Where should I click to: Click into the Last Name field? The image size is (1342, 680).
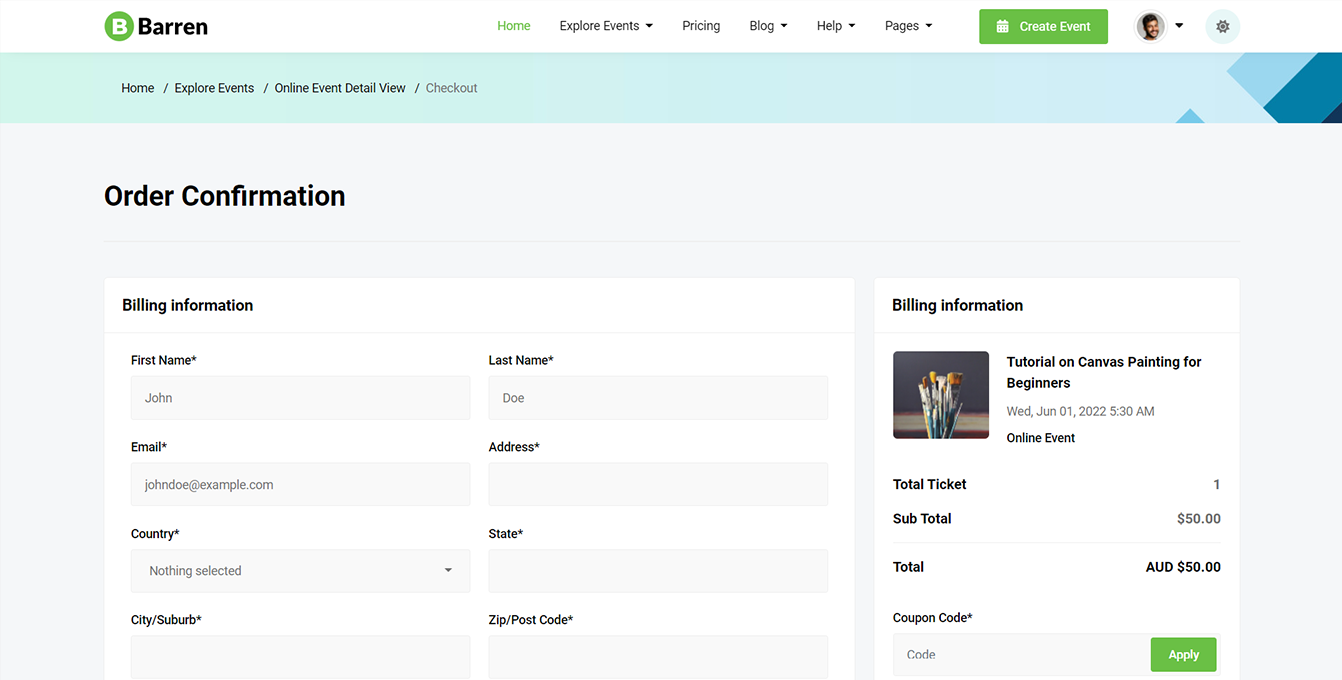click(x=658, y=398)
